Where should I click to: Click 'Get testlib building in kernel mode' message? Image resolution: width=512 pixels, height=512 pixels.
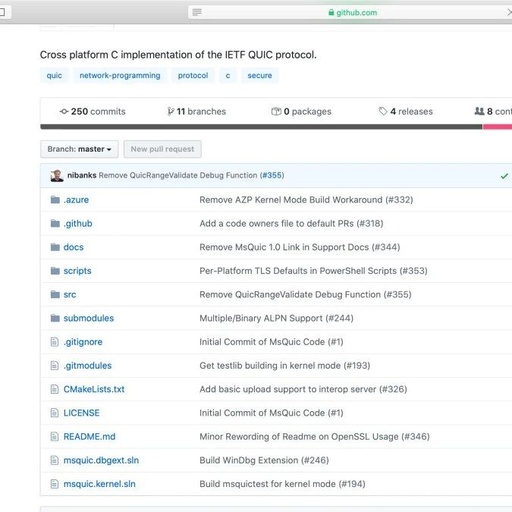285,365
